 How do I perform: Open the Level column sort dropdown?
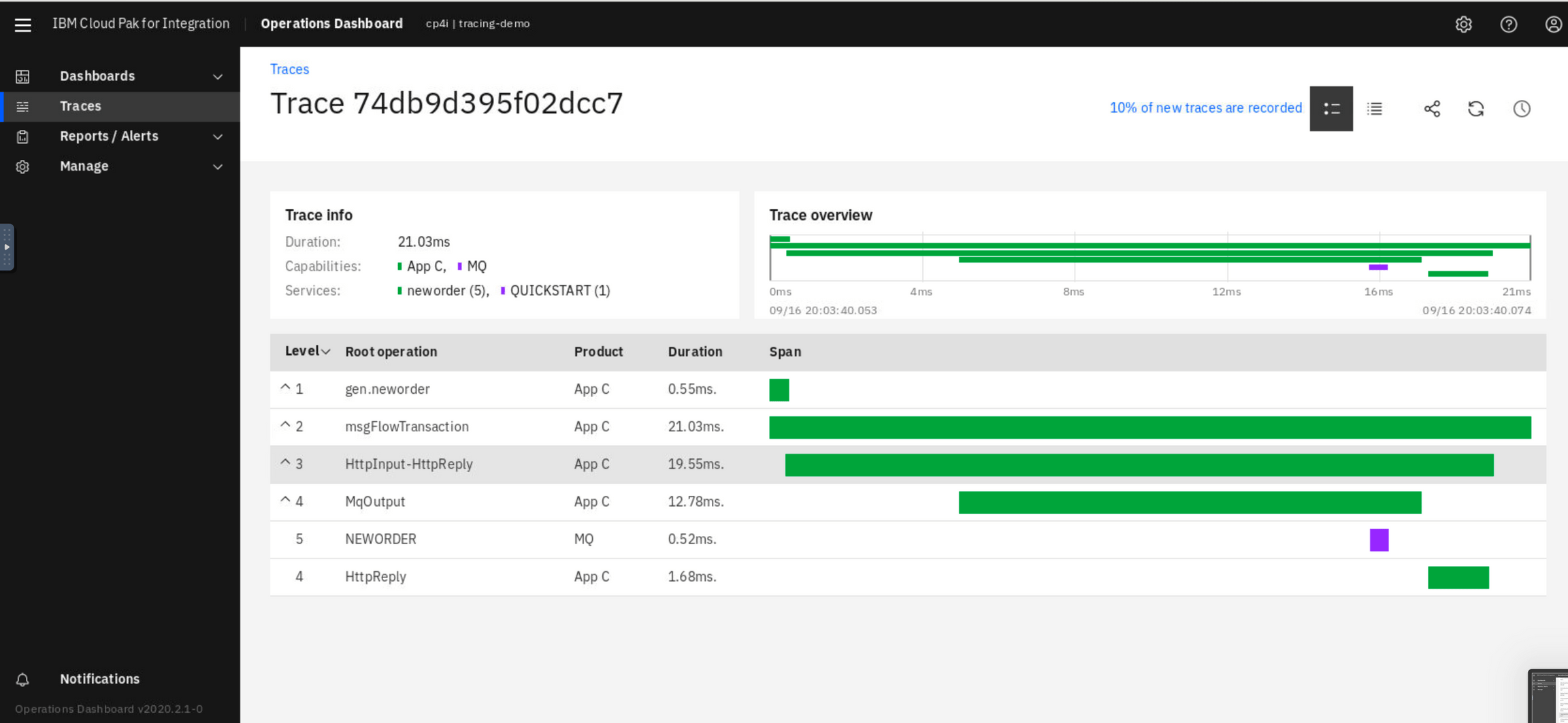coord(325,352)
